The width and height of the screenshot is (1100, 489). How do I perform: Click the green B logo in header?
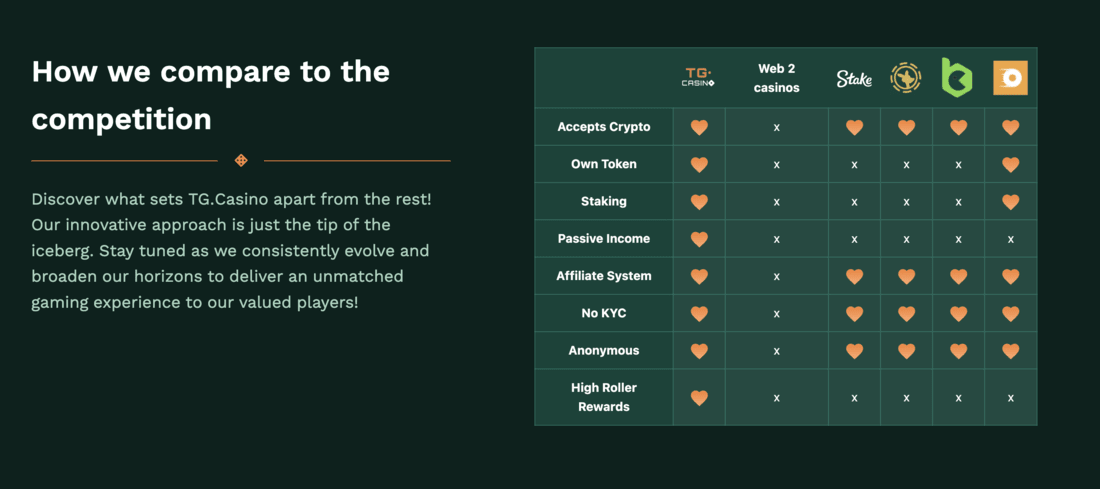coord(958,78)
